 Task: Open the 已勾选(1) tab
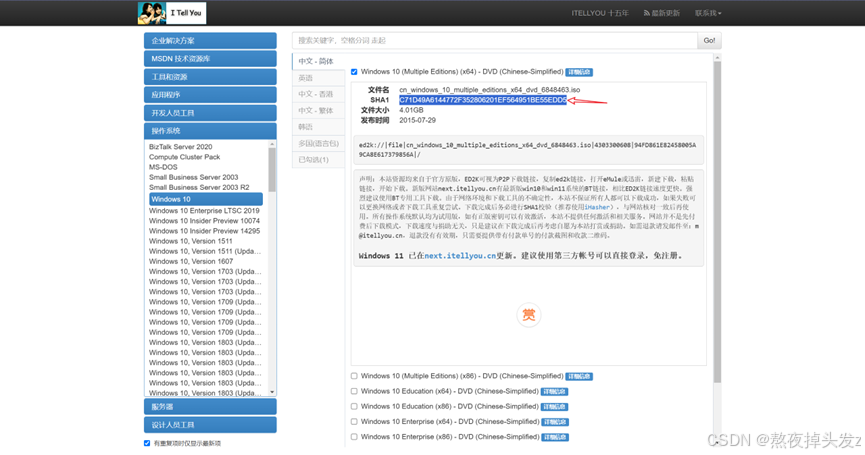pos(318,159)
